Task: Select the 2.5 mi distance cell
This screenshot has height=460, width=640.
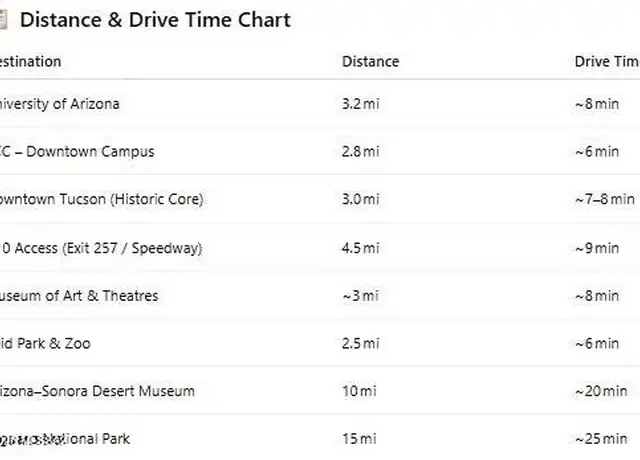Action: pos(360,343)
